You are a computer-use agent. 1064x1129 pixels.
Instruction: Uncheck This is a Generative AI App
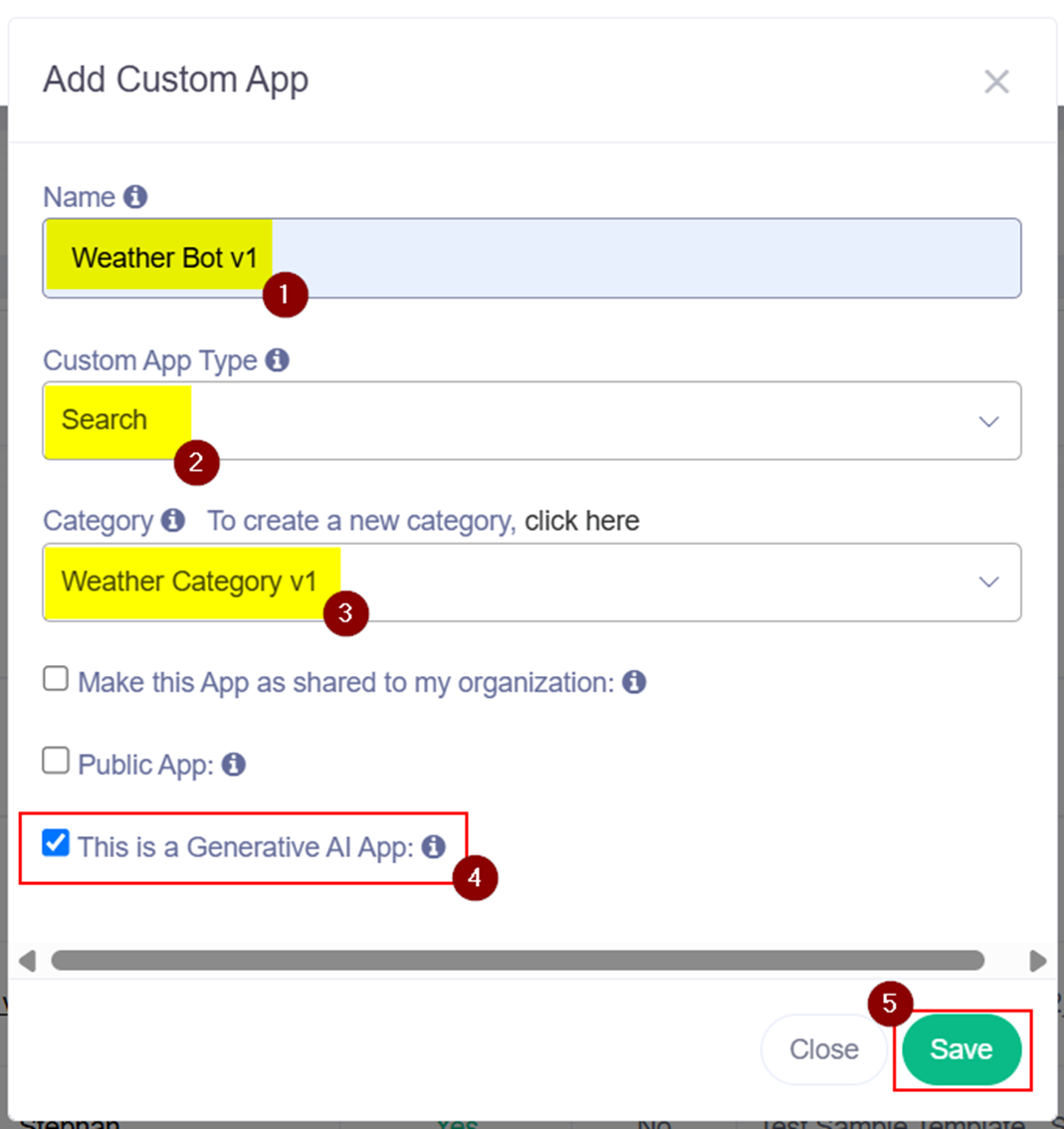(56, 843)
